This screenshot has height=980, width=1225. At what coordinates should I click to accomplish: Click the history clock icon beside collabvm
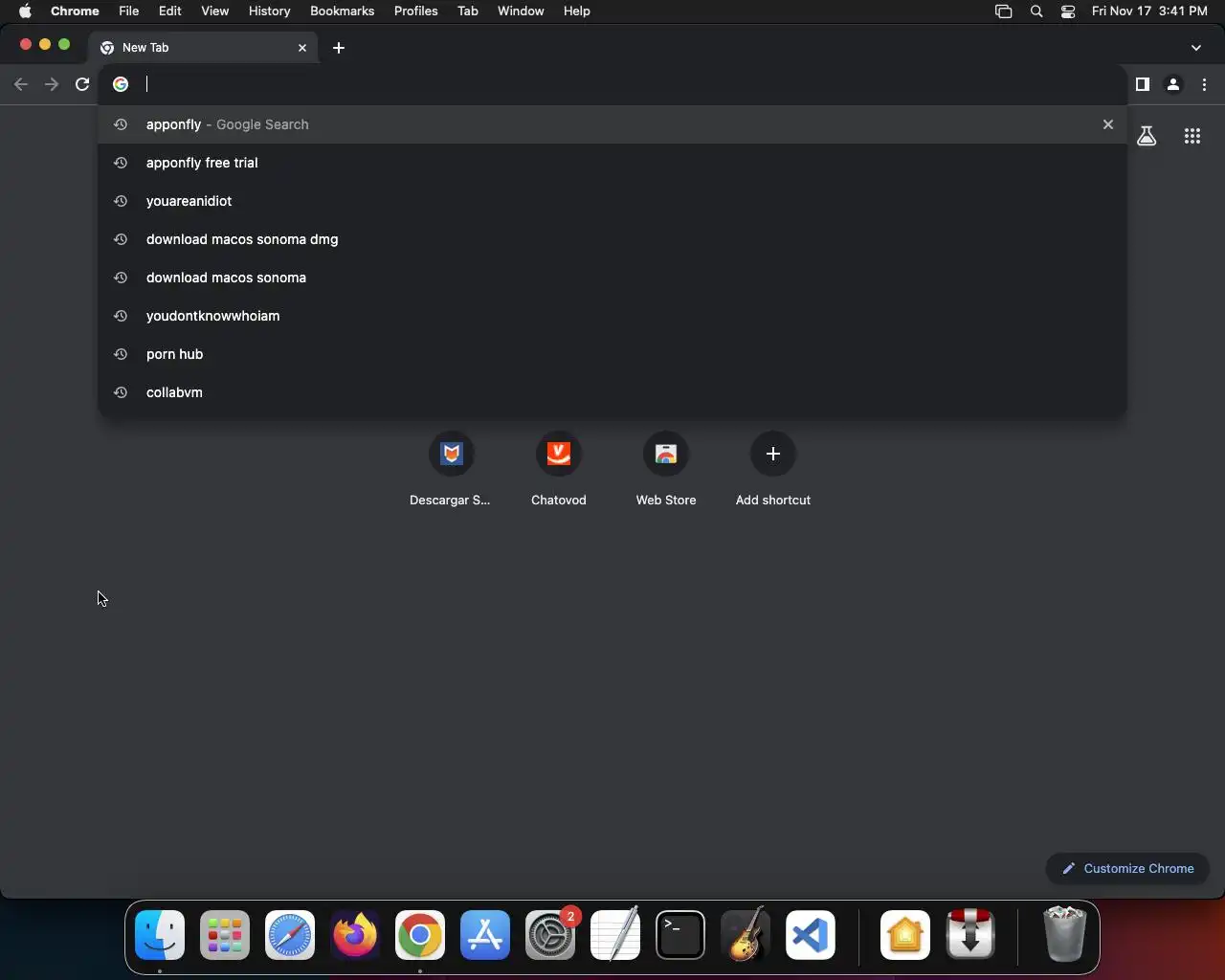coord(121,392)
